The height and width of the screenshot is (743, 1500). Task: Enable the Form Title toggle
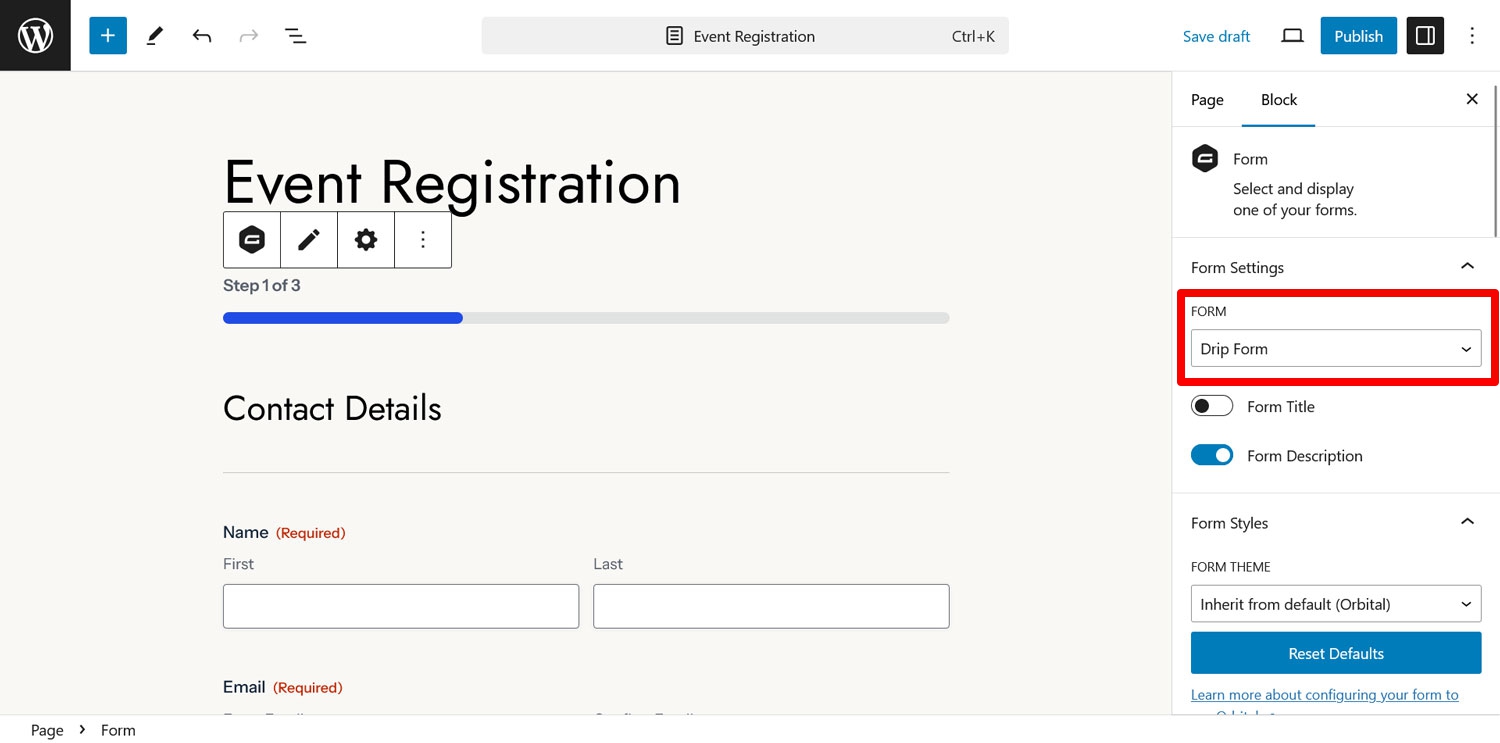point(1212,406)
